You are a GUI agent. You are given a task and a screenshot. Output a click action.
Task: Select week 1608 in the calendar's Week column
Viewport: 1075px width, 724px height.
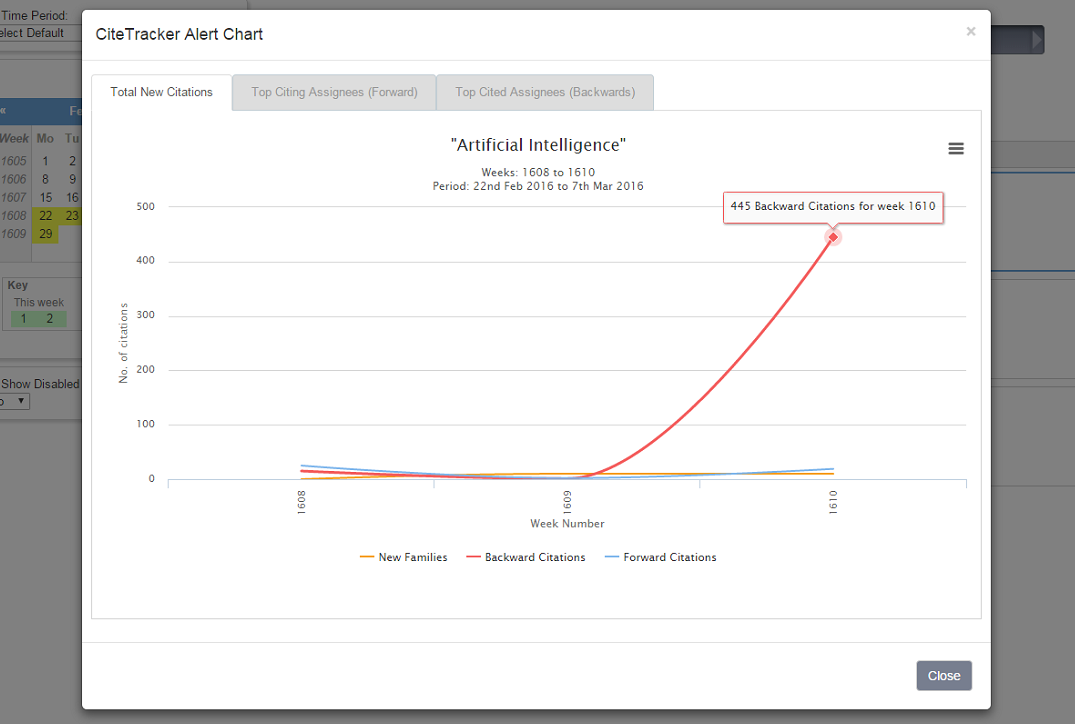click(14, 215)
